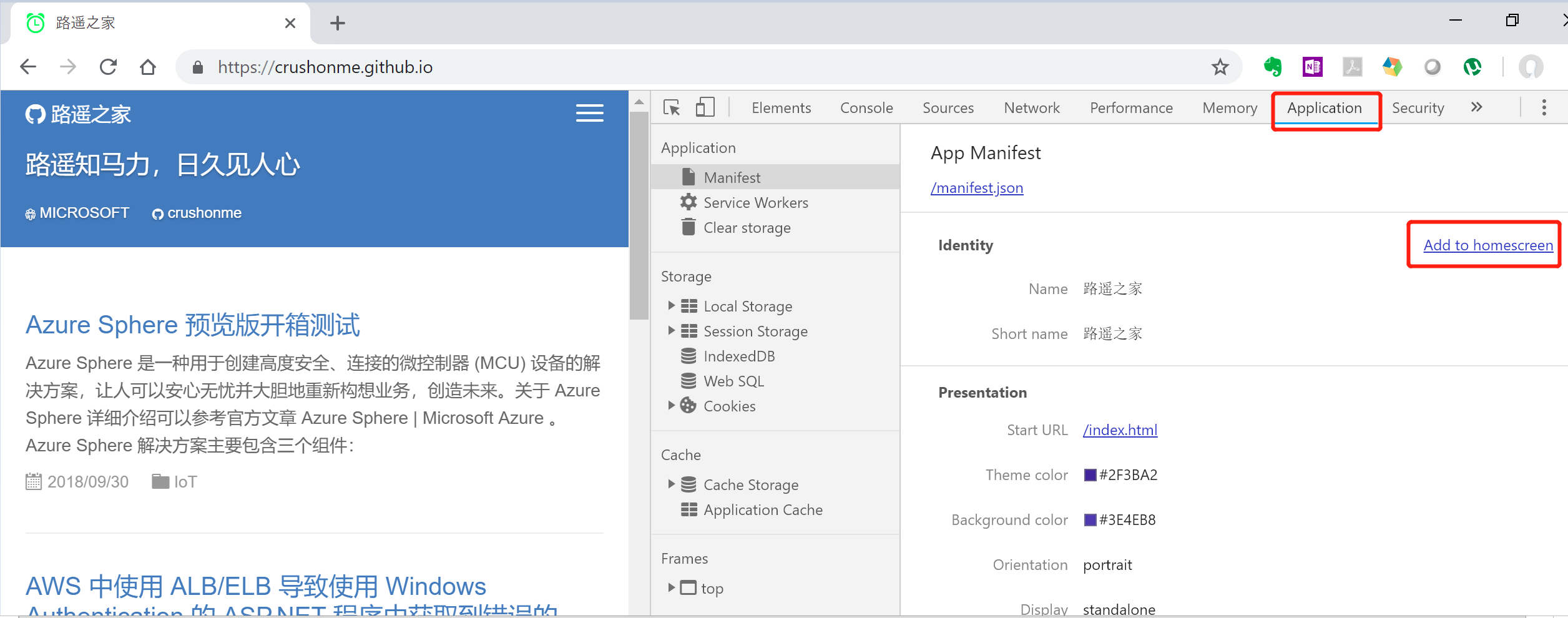
Task: Click the Add to homescreen link
Action: point(1488,245)
